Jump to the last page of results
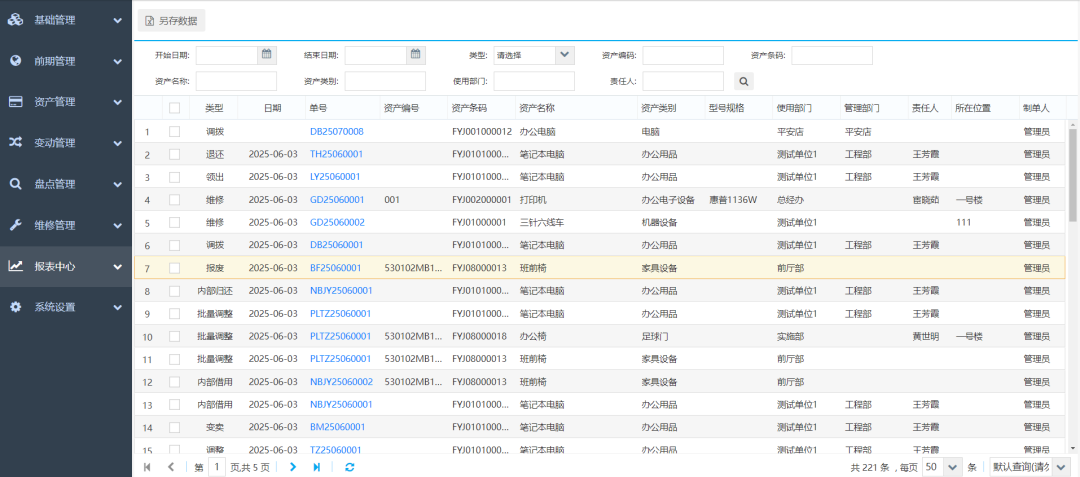 [317, 466]
